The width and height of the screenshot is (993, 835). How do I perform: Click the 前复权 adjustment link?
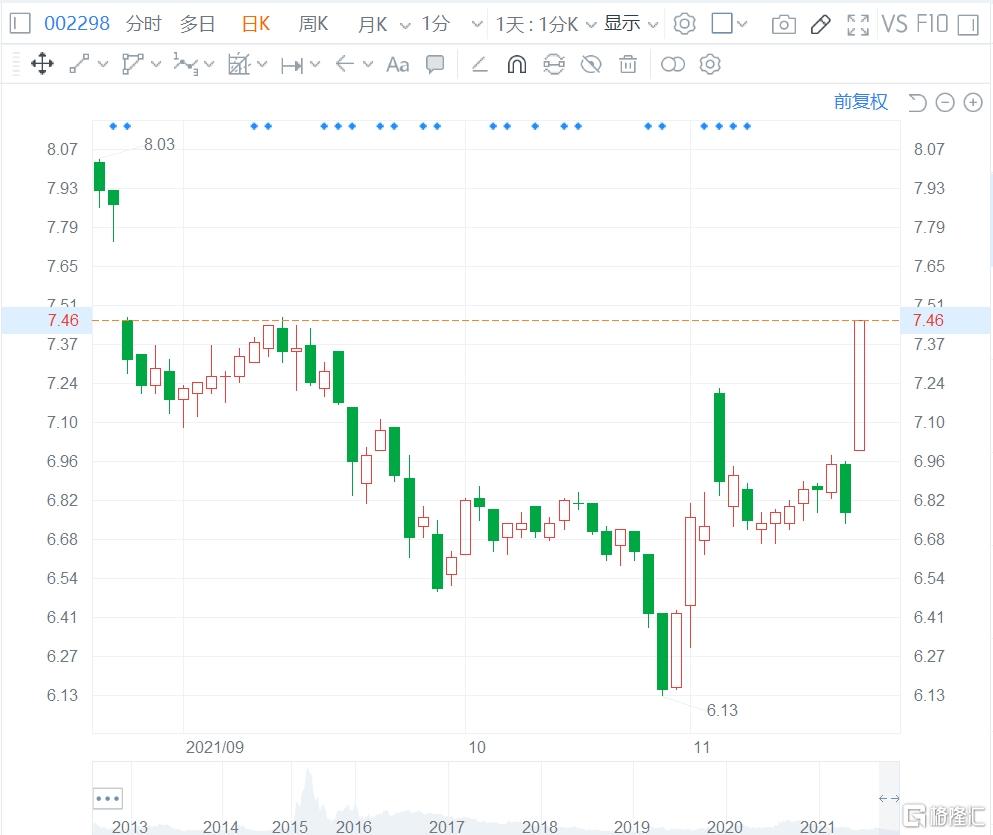(861, 102)
